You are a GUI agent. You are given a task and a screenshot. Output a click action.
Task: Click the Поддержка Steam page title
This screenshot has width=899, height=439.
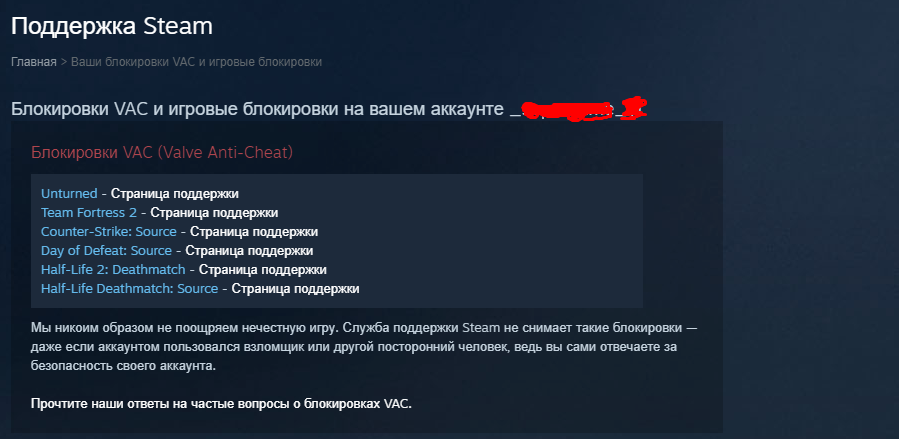click(x=112, y=26)
